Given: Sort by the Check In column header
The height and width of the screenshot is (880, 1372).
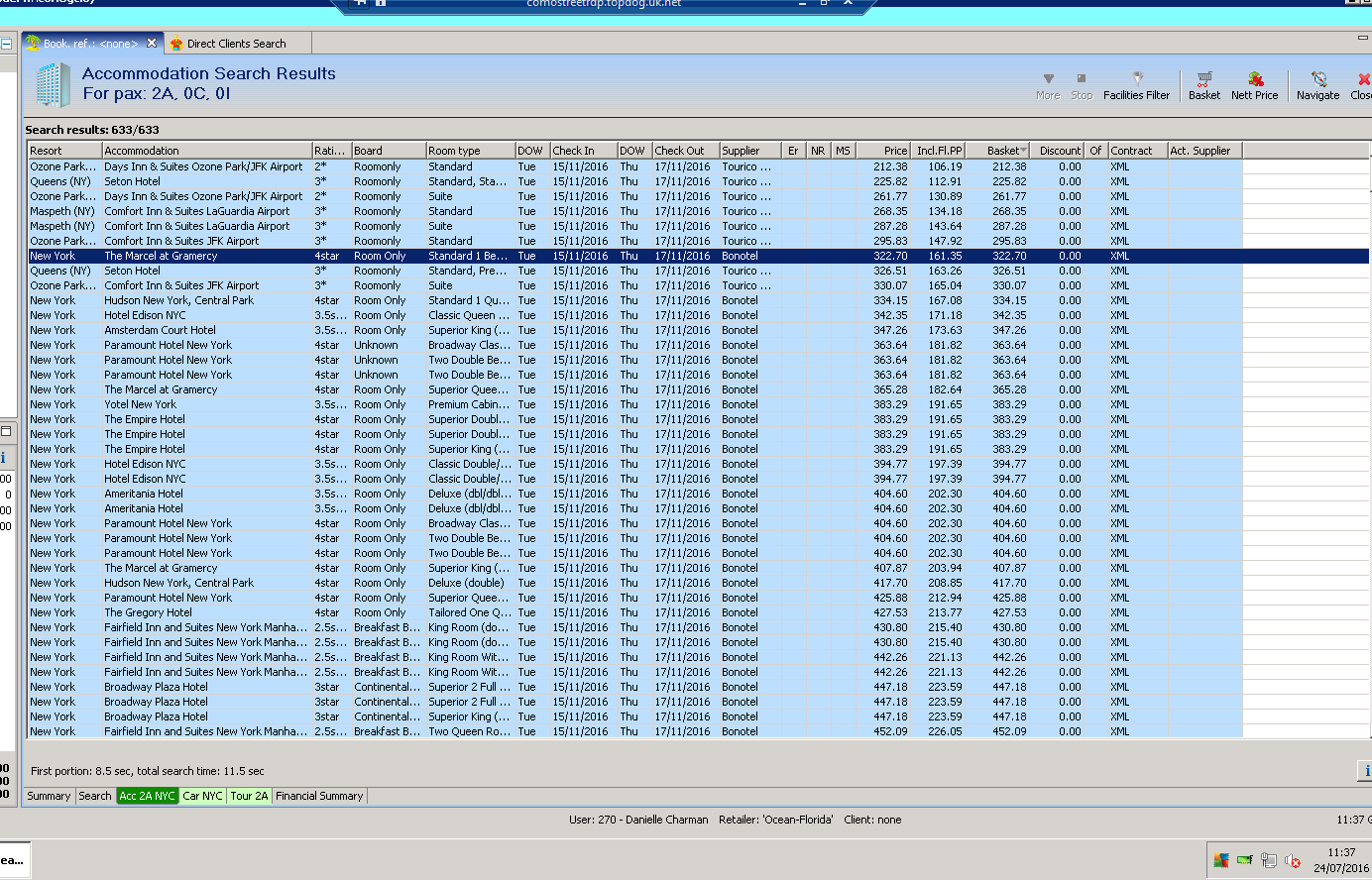Looking at the screenshot, I should point(583,151).
